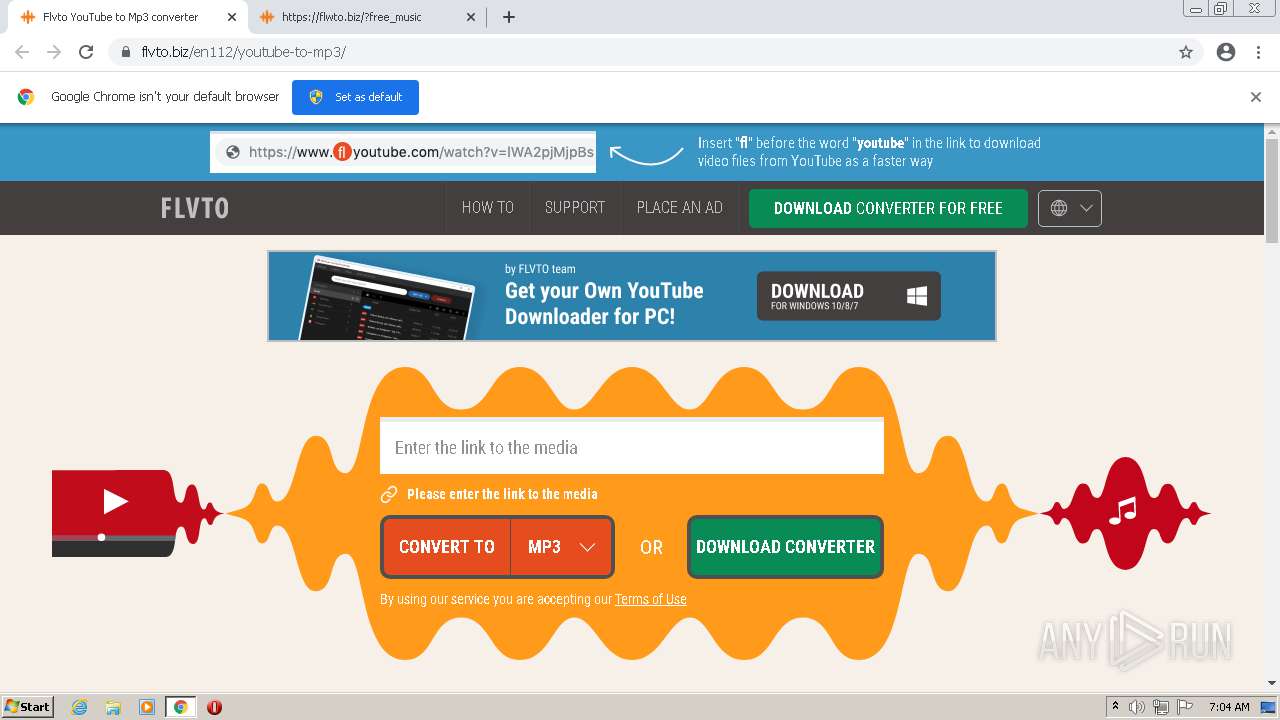The height and width of the screenshot is (720, 1280).
Task: Click the Opera icon in taskbar
Action: pyautogui.click(x=214, y=707)
